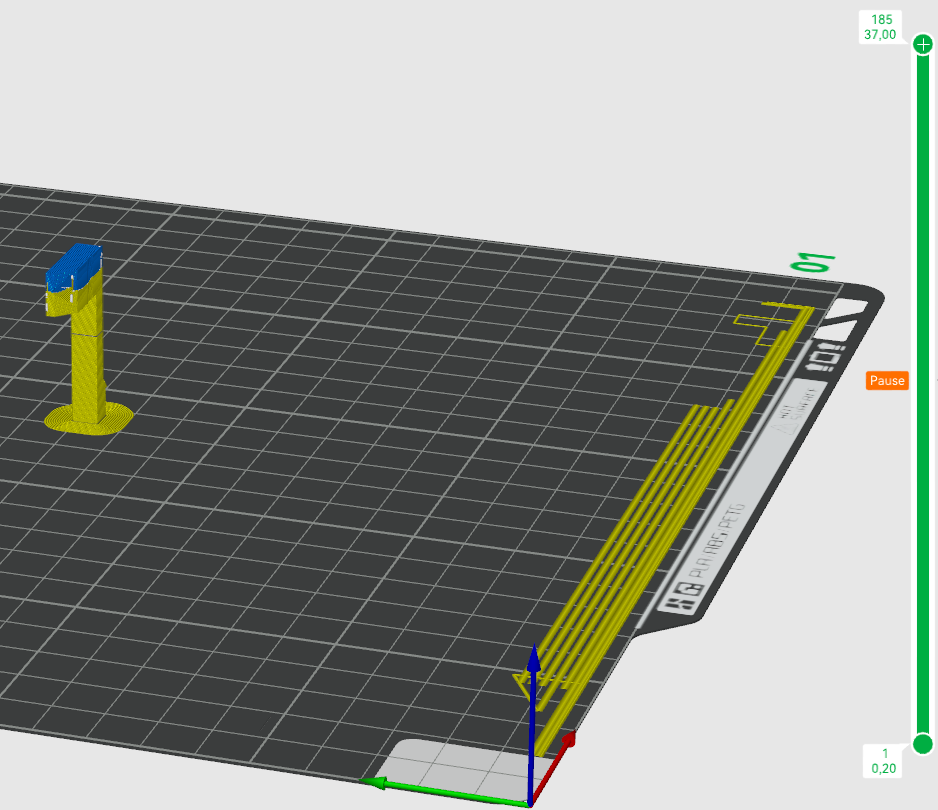Click the red X axis arrow

tap(553, 769)
